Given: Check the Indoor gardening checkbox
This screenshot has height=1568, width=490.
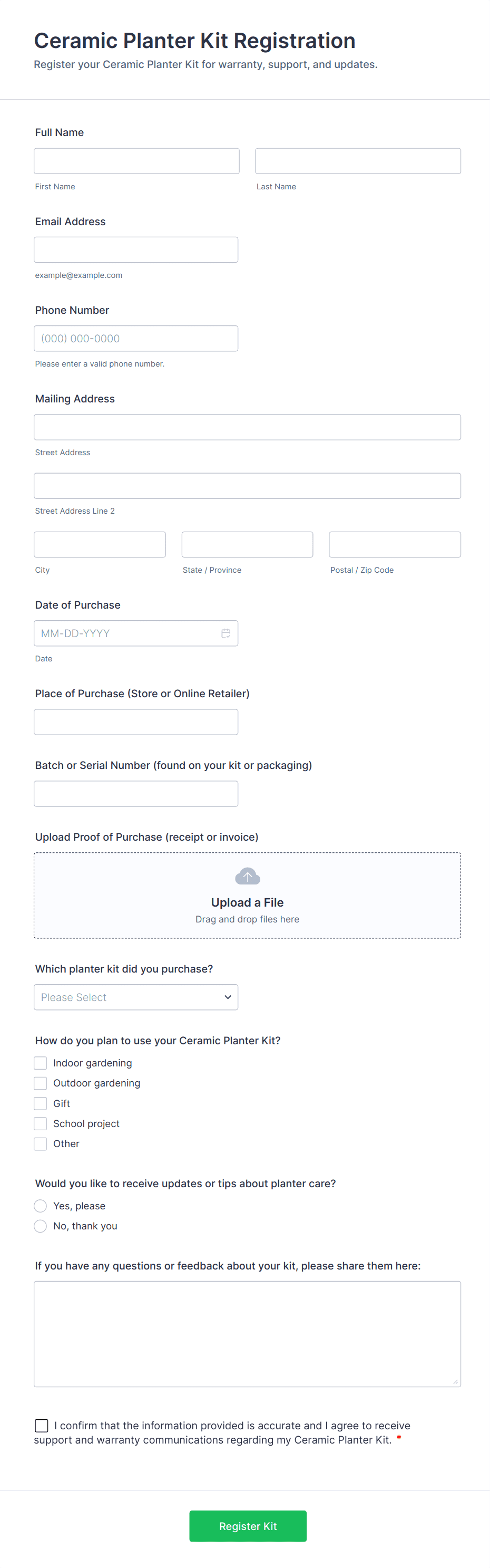Looking at the screenshot, I should point(40,1063).
